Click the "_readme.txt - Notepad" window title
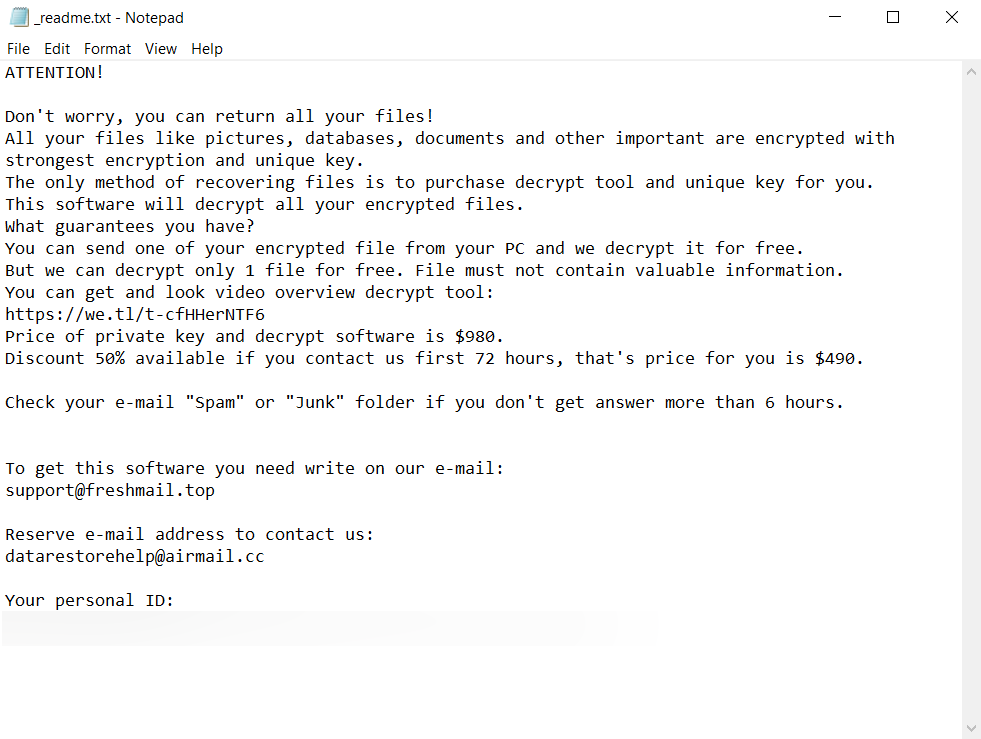 pyautogui.click(x=108, y=17)
